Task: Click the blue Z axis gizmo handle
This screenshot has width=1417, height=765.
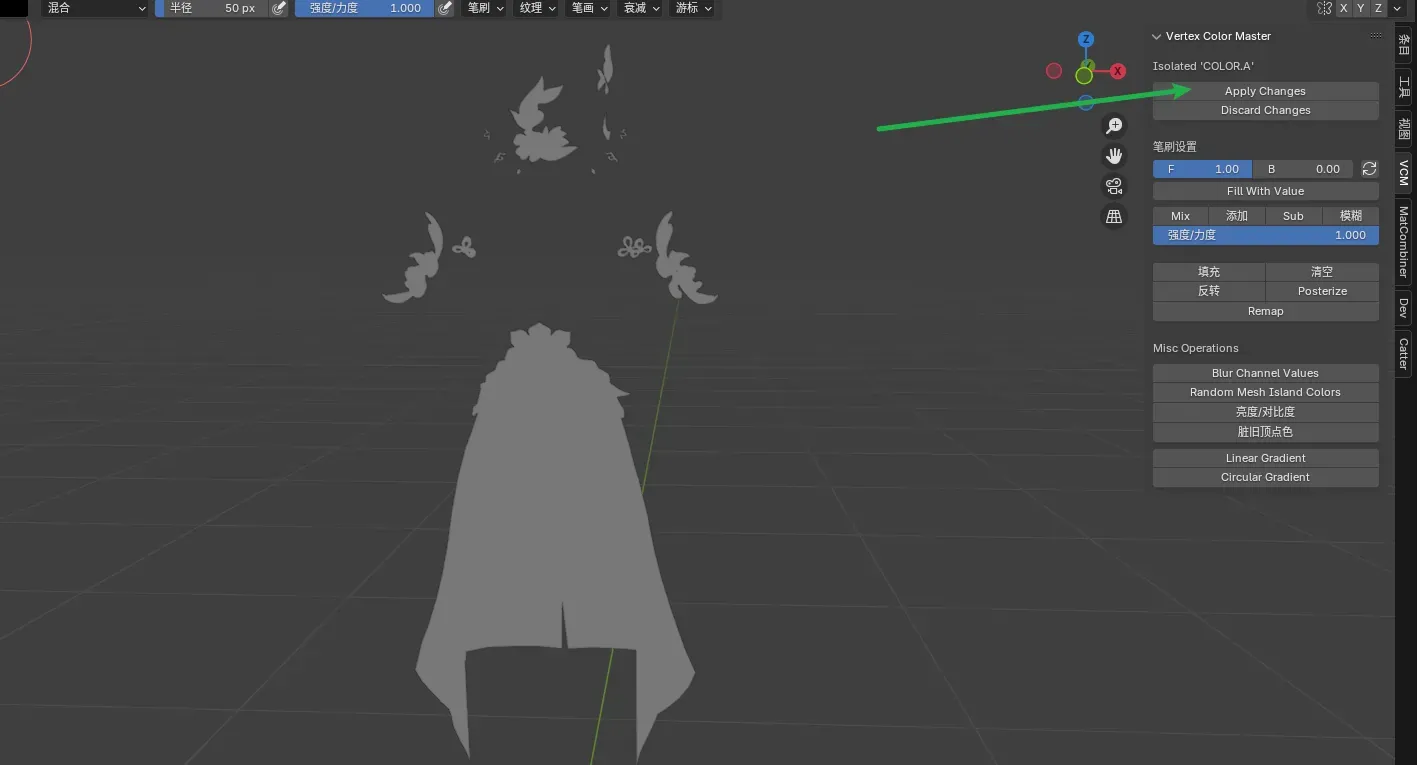Action: (x=1085, y=40)
